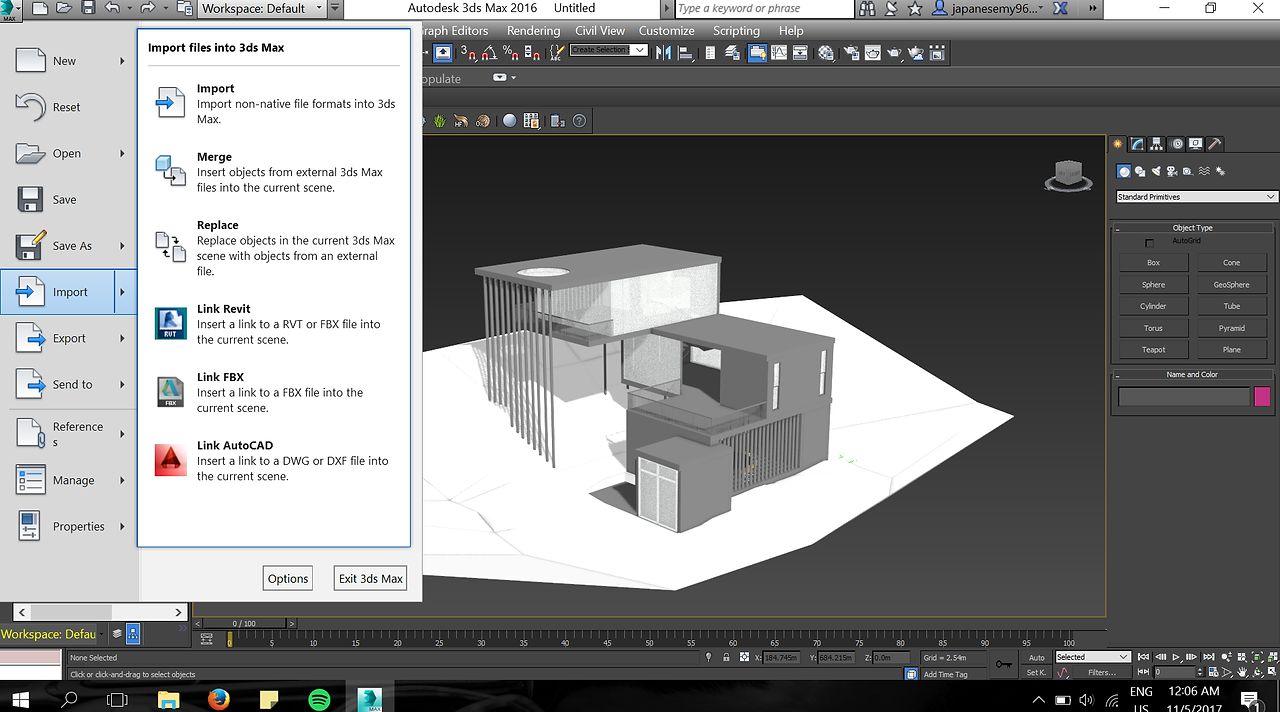Viewport: 1280px width, 712px height.
Task: Open the Display command panel tab
Action: (x=1195, y=144)
